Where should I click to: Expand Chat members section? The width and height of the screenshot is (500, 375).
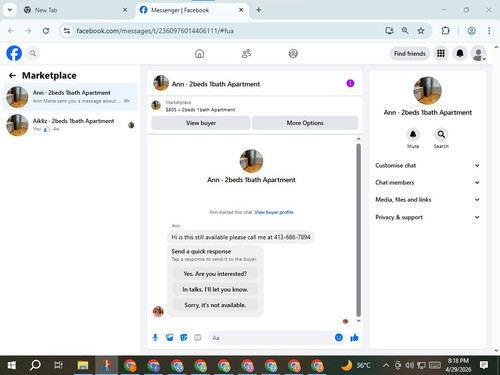[x=428, y=183]
